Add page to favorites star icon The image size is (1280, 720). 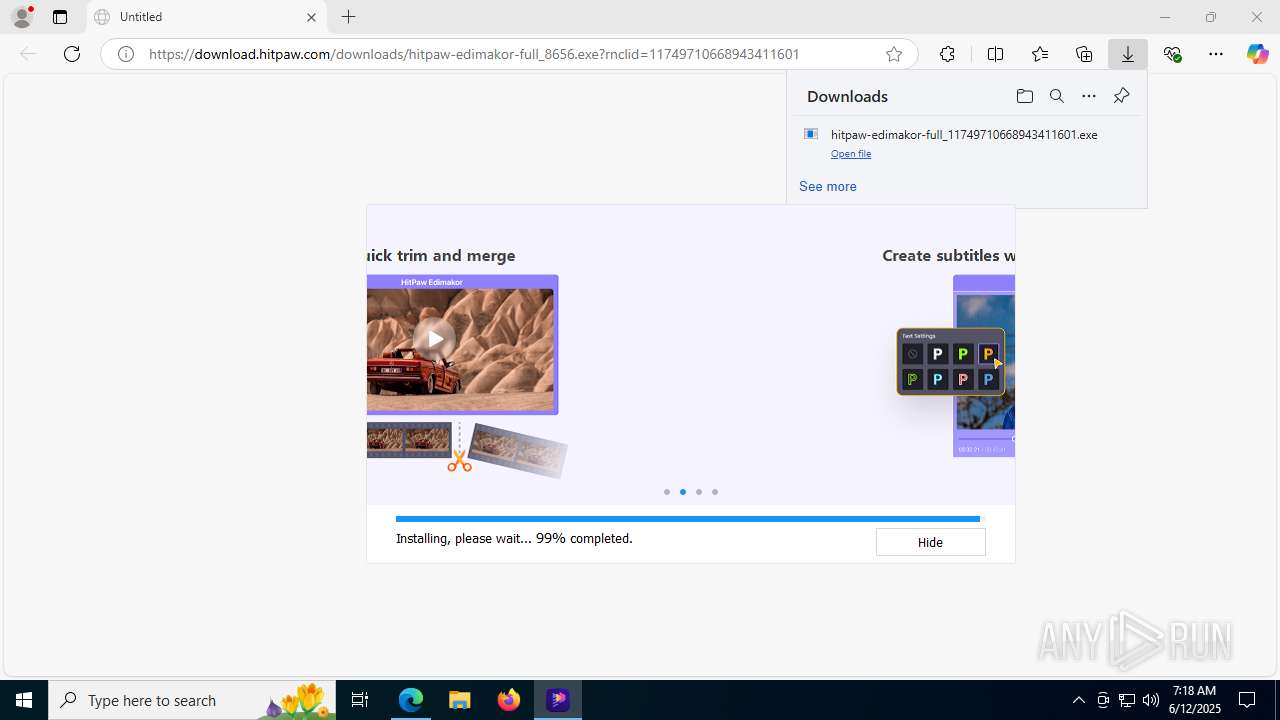coord(894,54)
